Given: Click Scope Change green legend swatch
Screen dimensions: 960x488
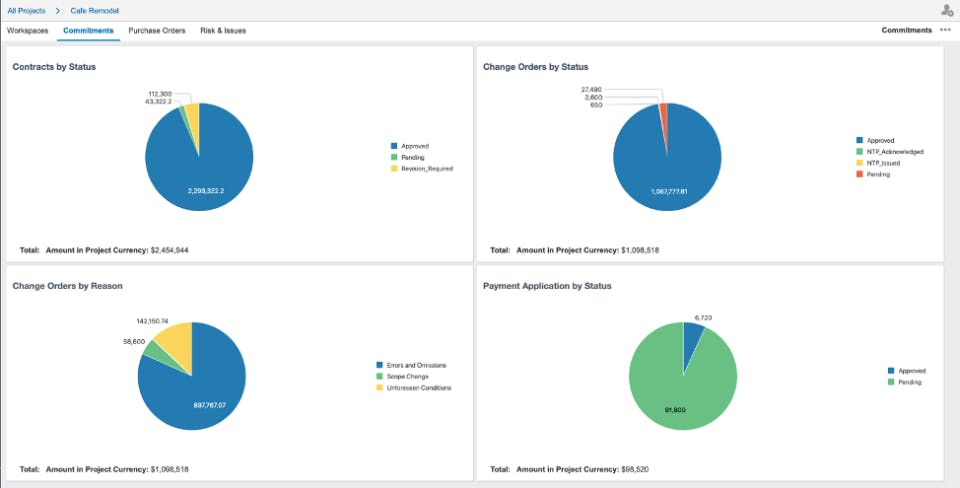Looking at the screenshot, I should (x=380, y=377).
